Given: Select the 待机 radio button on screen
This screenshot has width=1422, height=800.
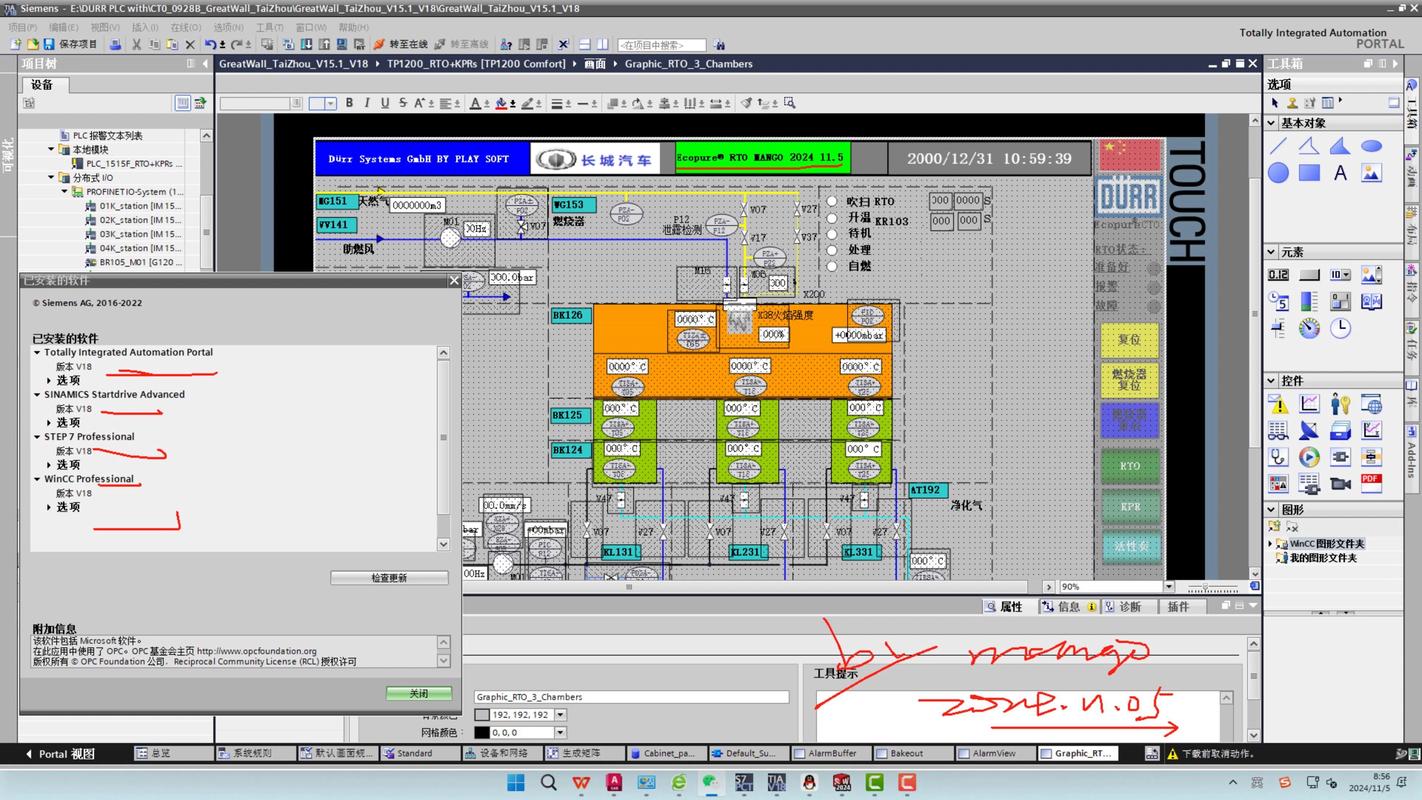Looking at the screenshot, I should (x=831, y=233).
